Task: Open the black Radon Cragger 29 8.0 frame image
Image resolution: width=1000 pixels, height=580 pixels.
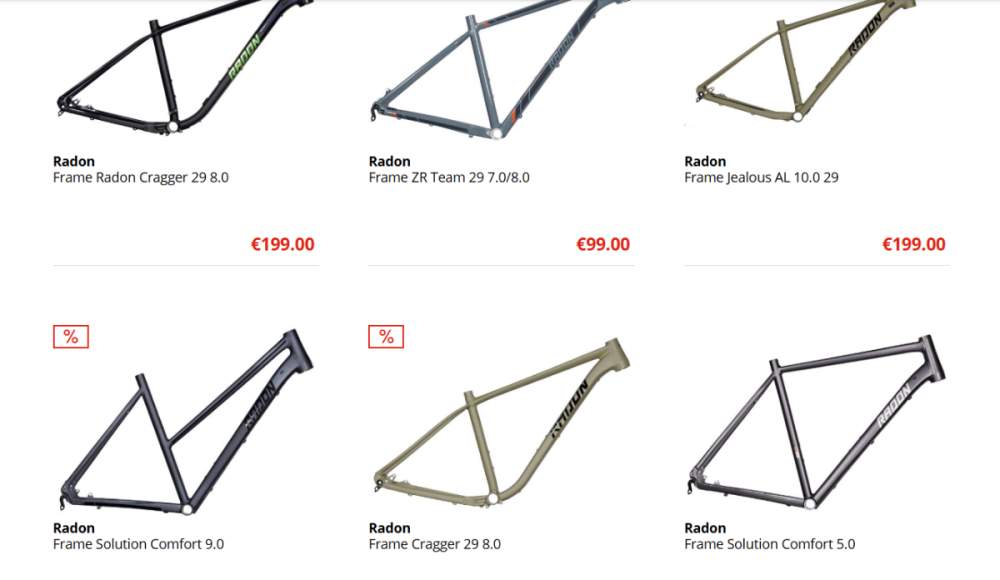Action: 185,66
